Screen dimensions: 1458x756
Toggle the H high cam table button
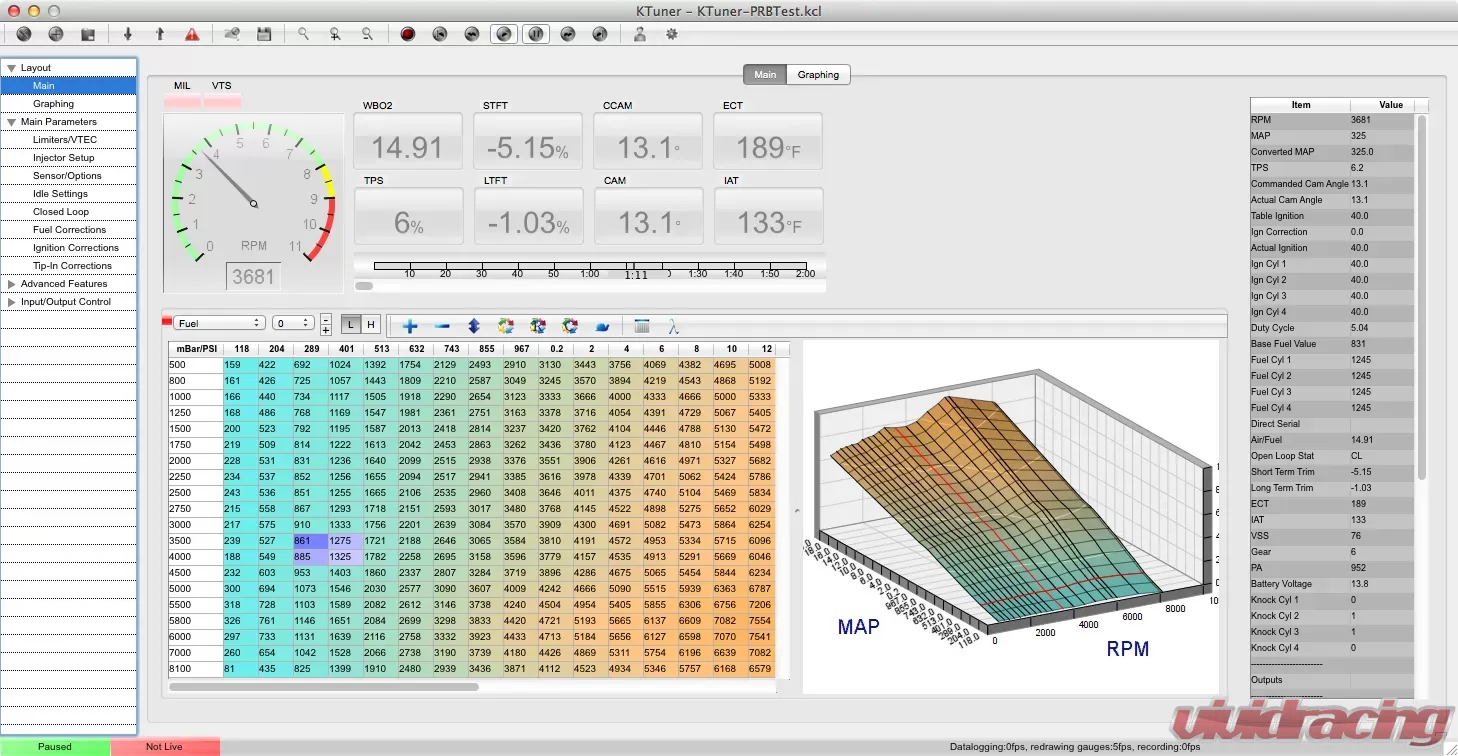pyautogui.click(x=370, y=324)
